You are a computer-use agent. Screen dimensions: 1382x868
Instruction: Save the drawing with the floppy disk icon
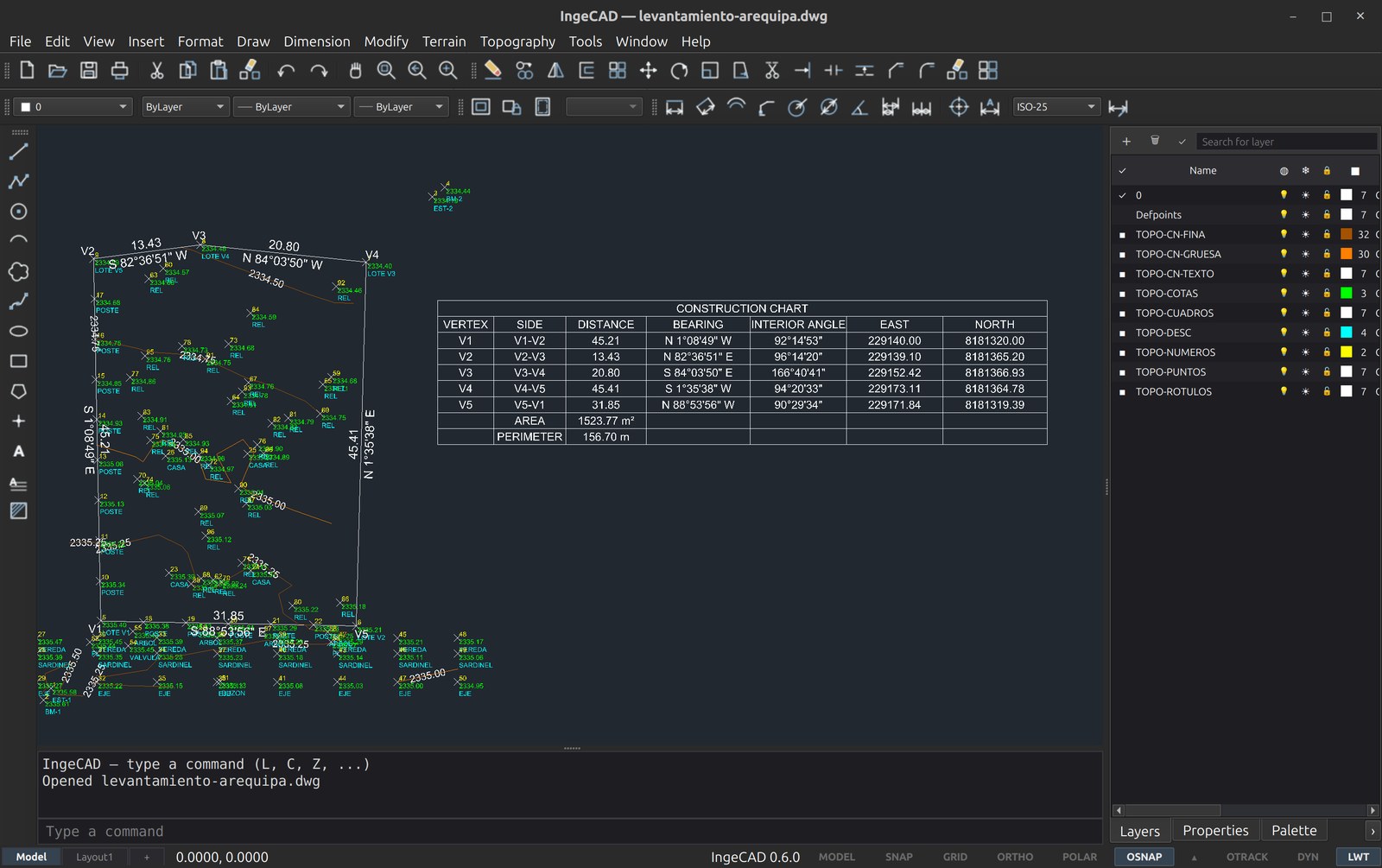[88, 70]
